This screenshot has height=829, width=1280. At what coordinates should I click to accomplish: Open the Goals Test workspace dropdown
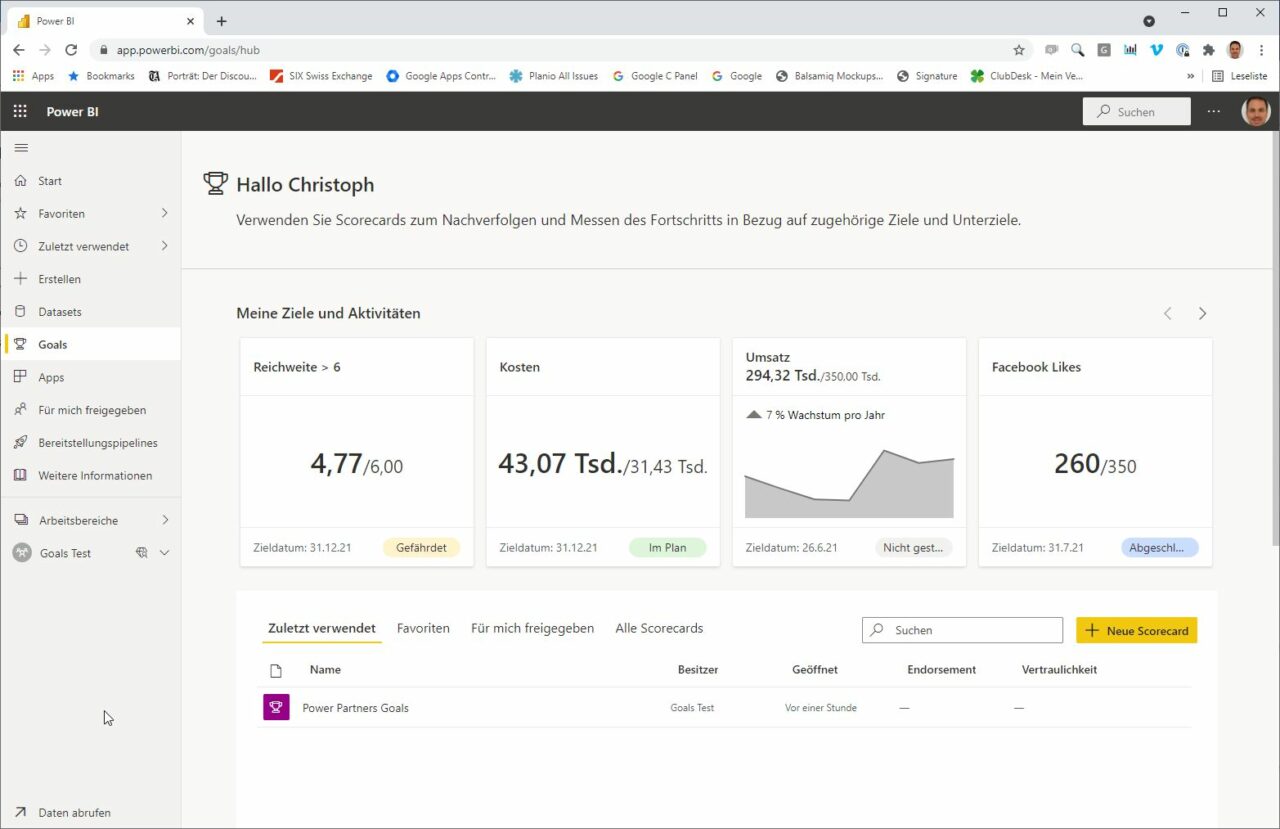tap(164, 552)
